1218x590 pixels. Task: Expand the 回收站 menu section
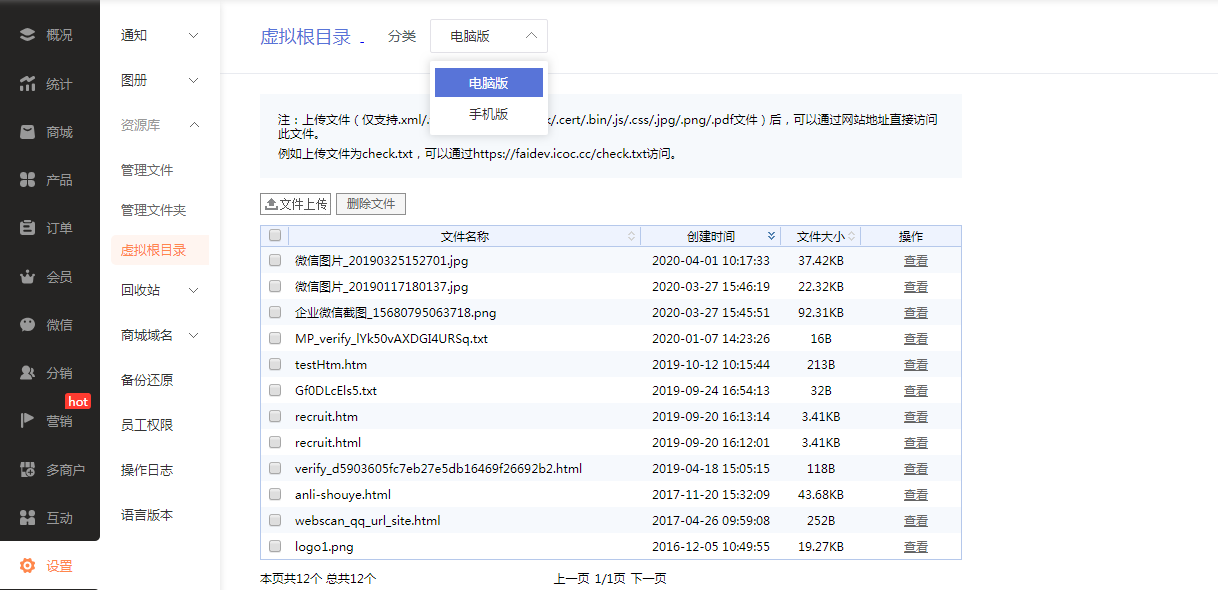[193, 290]
